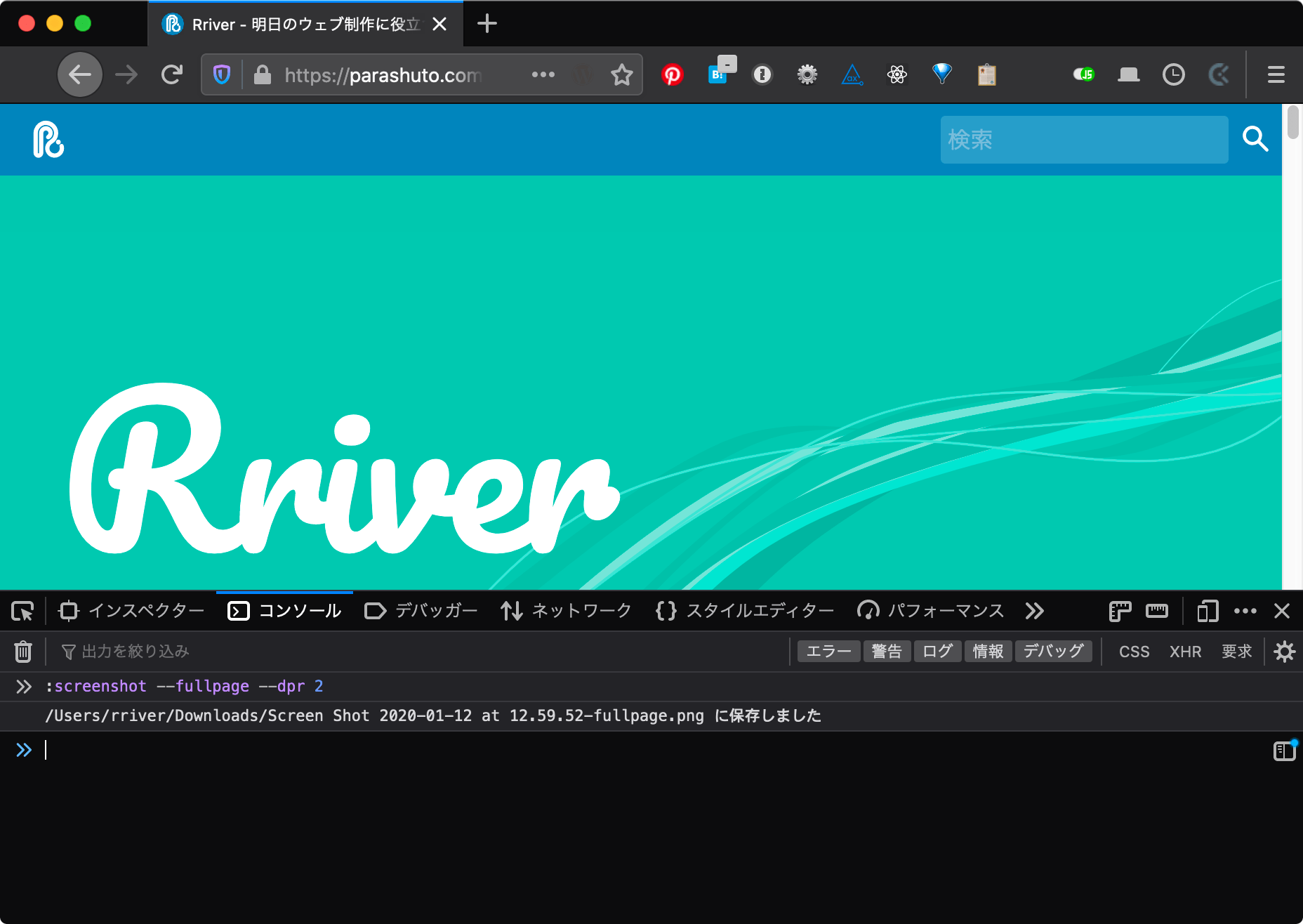Click the React DevTools extension icon
The height and width of the screenshot is (924, 1303).
coord(897,74)
